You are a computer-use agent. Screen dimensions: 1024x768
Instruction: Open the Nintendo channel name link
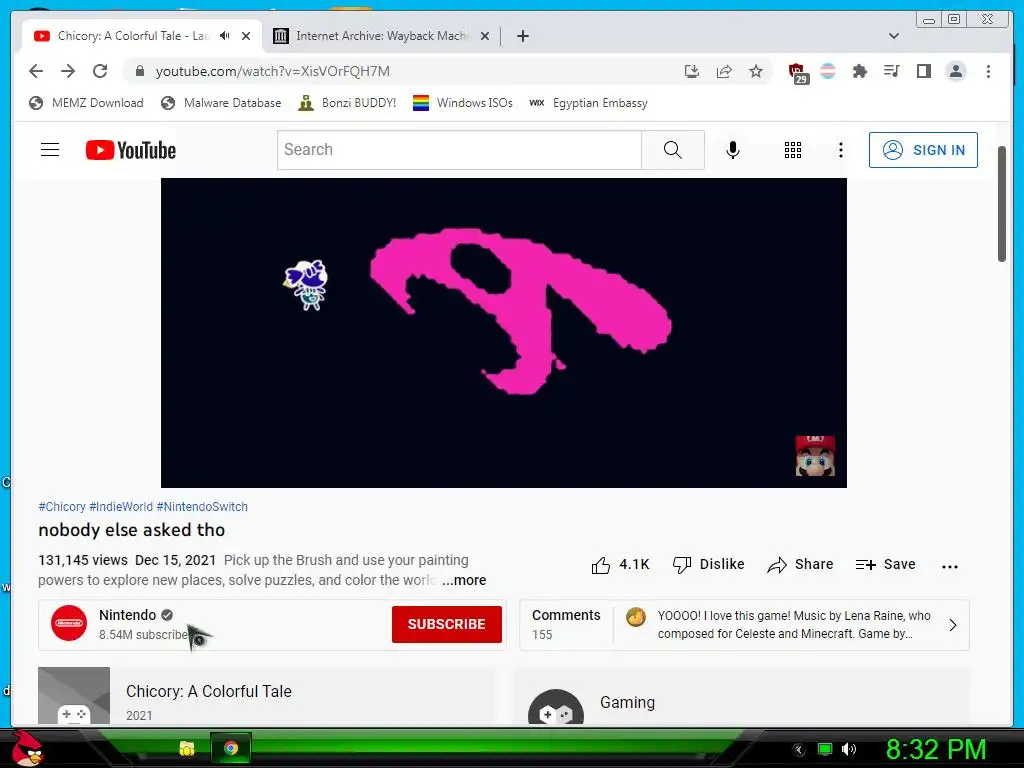pos(127,615)
